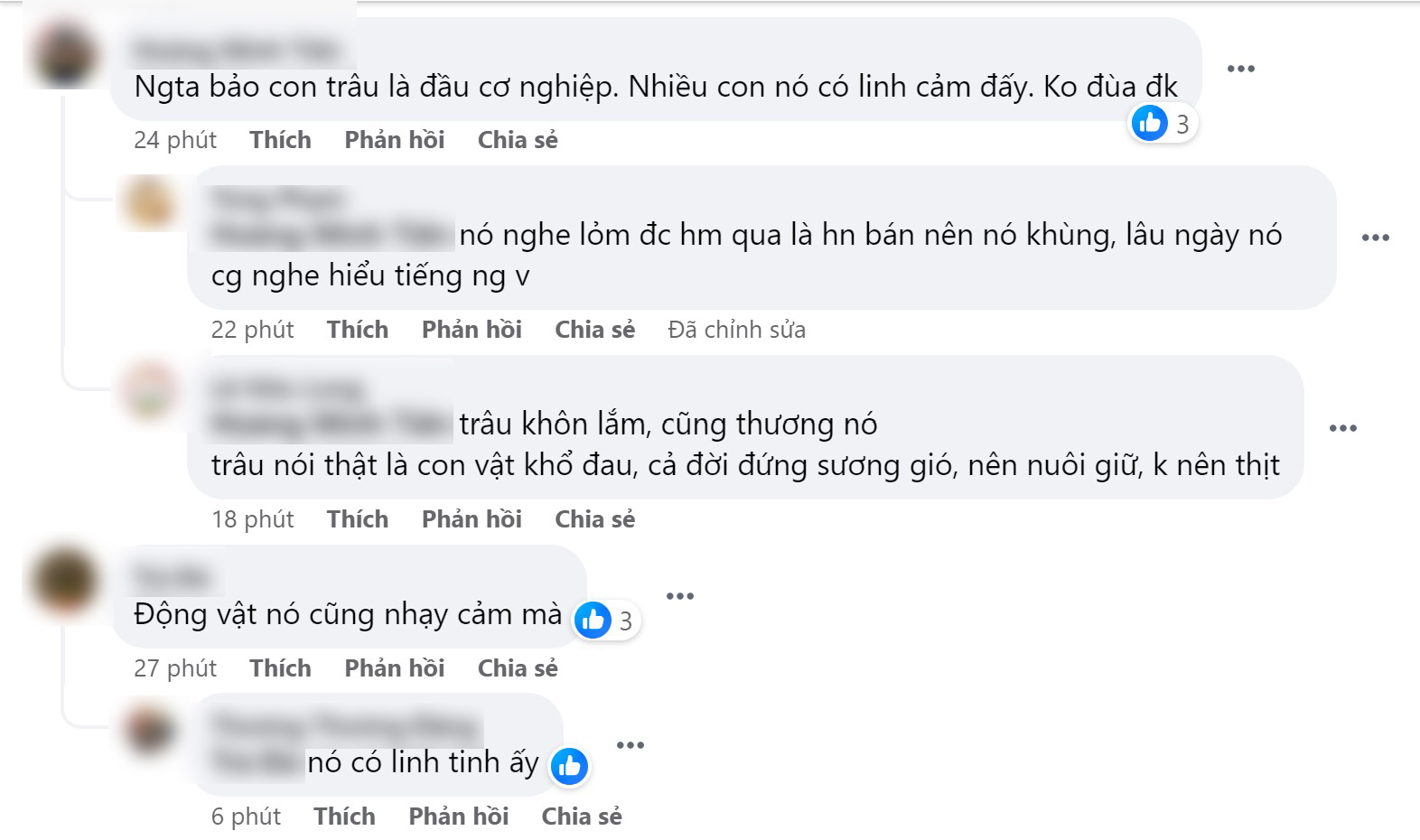Click the '22 phút' timestamp link
The image size is (1420, 840).
(x=253, y=329)
